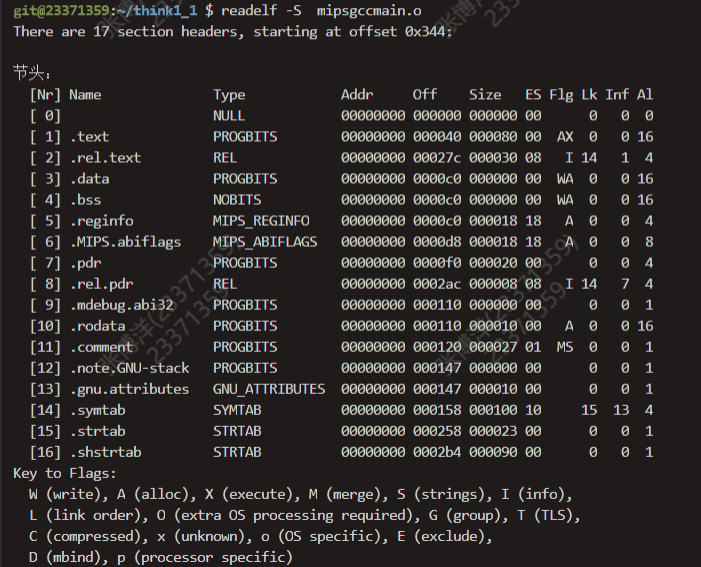Select the .MIPS.abiflags section name
701x567 pixels.
(x=121, y=241)
